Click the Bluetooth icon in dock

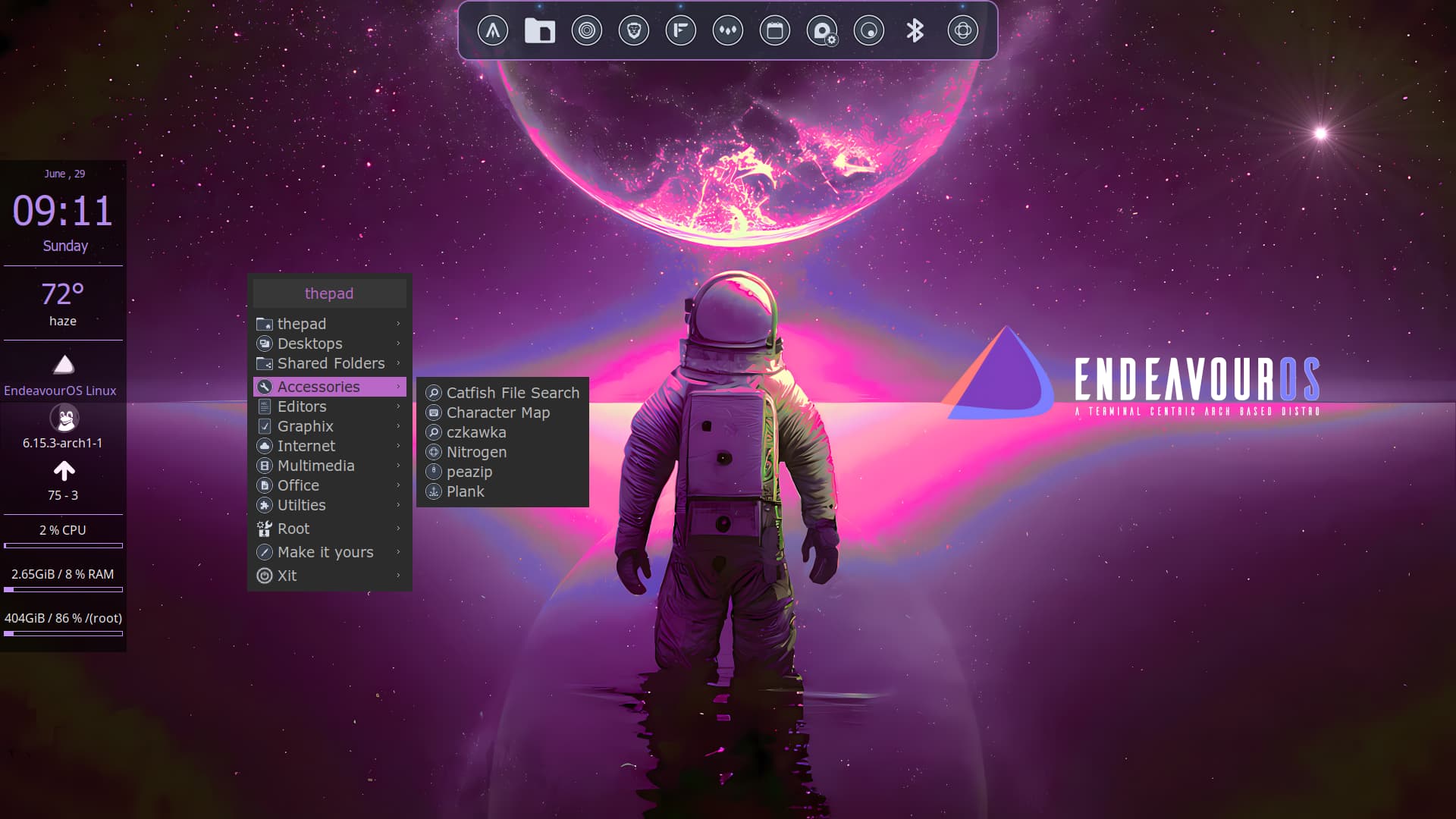[x=915, y=31]
